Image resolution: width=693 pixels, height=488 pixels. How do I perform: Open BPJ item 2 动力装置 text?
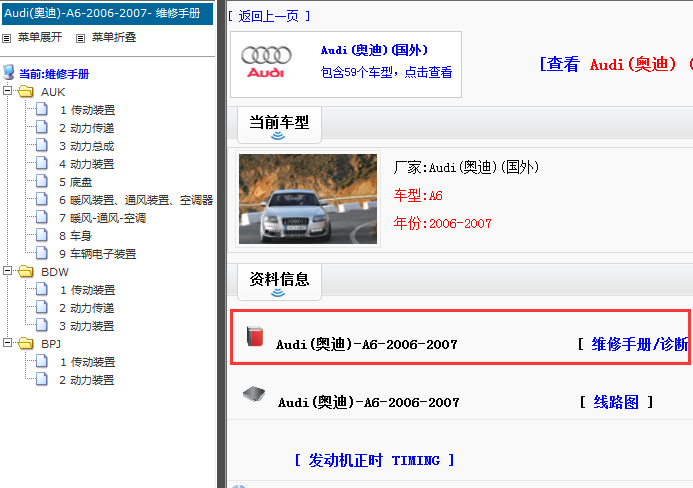pyautogui.click(x=87, y=380)
